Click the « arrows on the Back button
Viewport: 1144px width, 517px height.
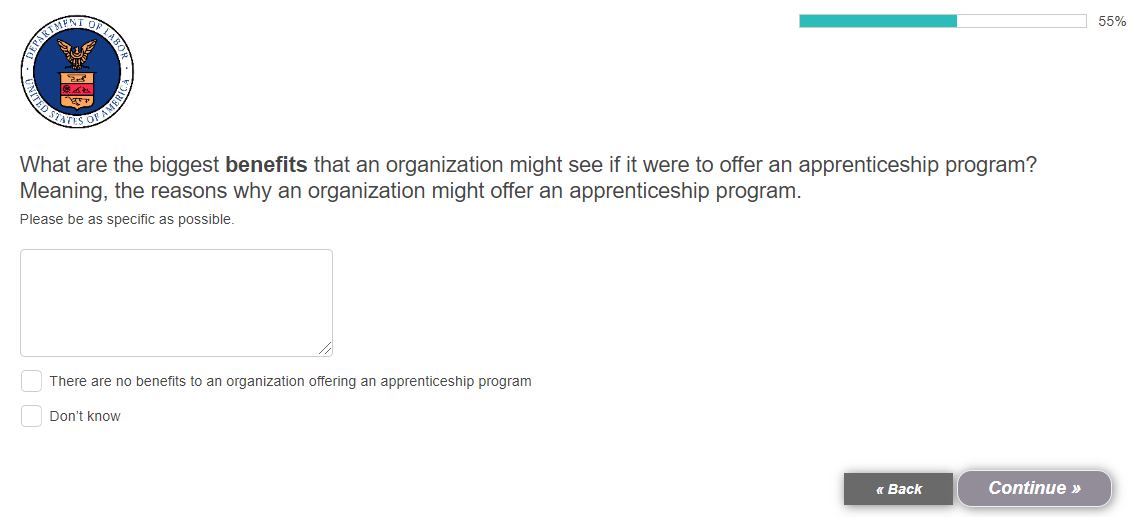point(880,489)
